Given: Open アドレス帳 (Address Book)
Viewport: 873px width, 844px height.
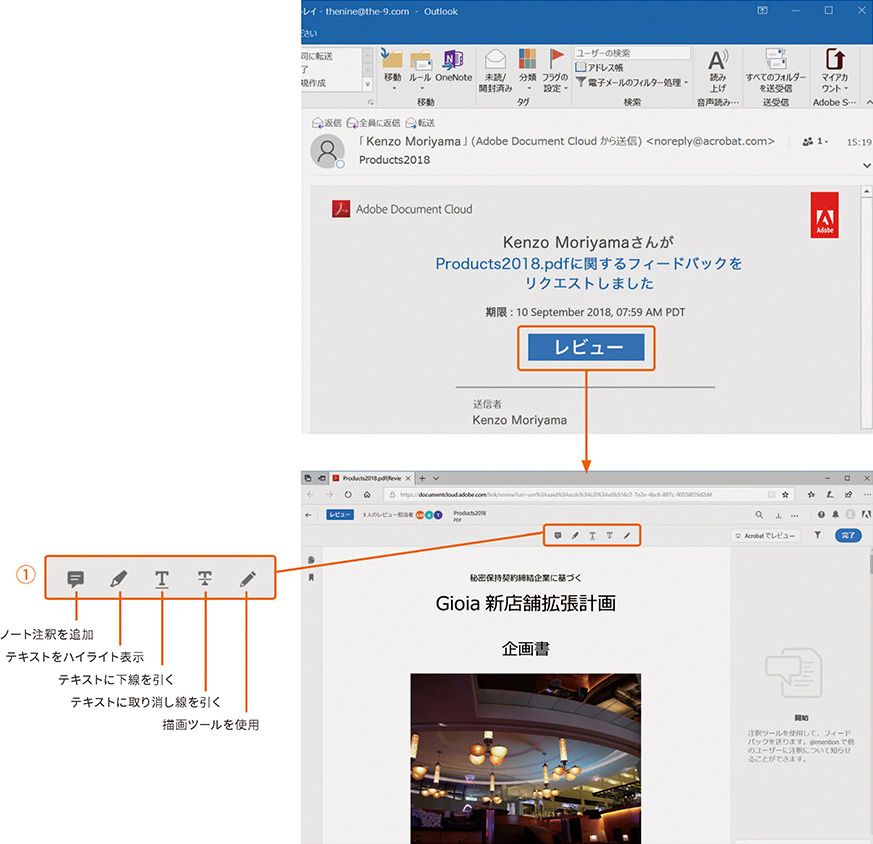Looking at the screenshot, I should pyautogui.click(x=600, y=67).
